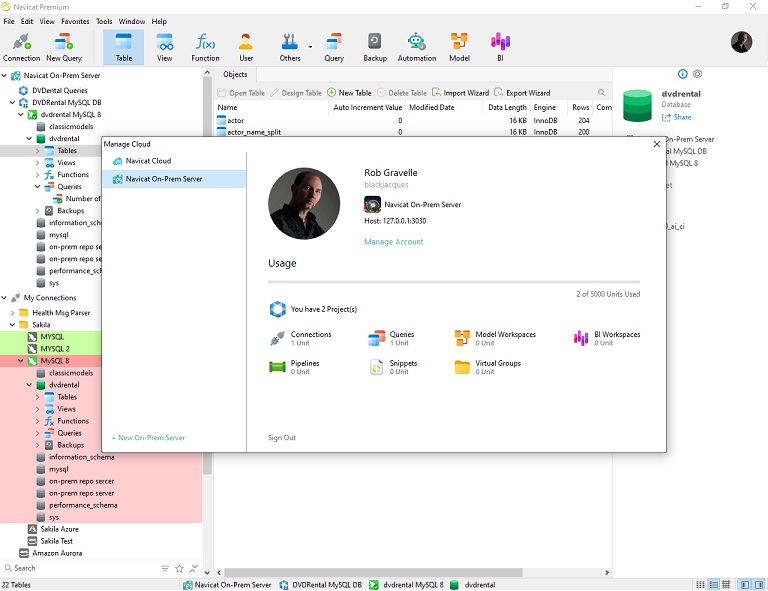Collapse the DVDRental MySQL DB node

click(x=13, y=102)
